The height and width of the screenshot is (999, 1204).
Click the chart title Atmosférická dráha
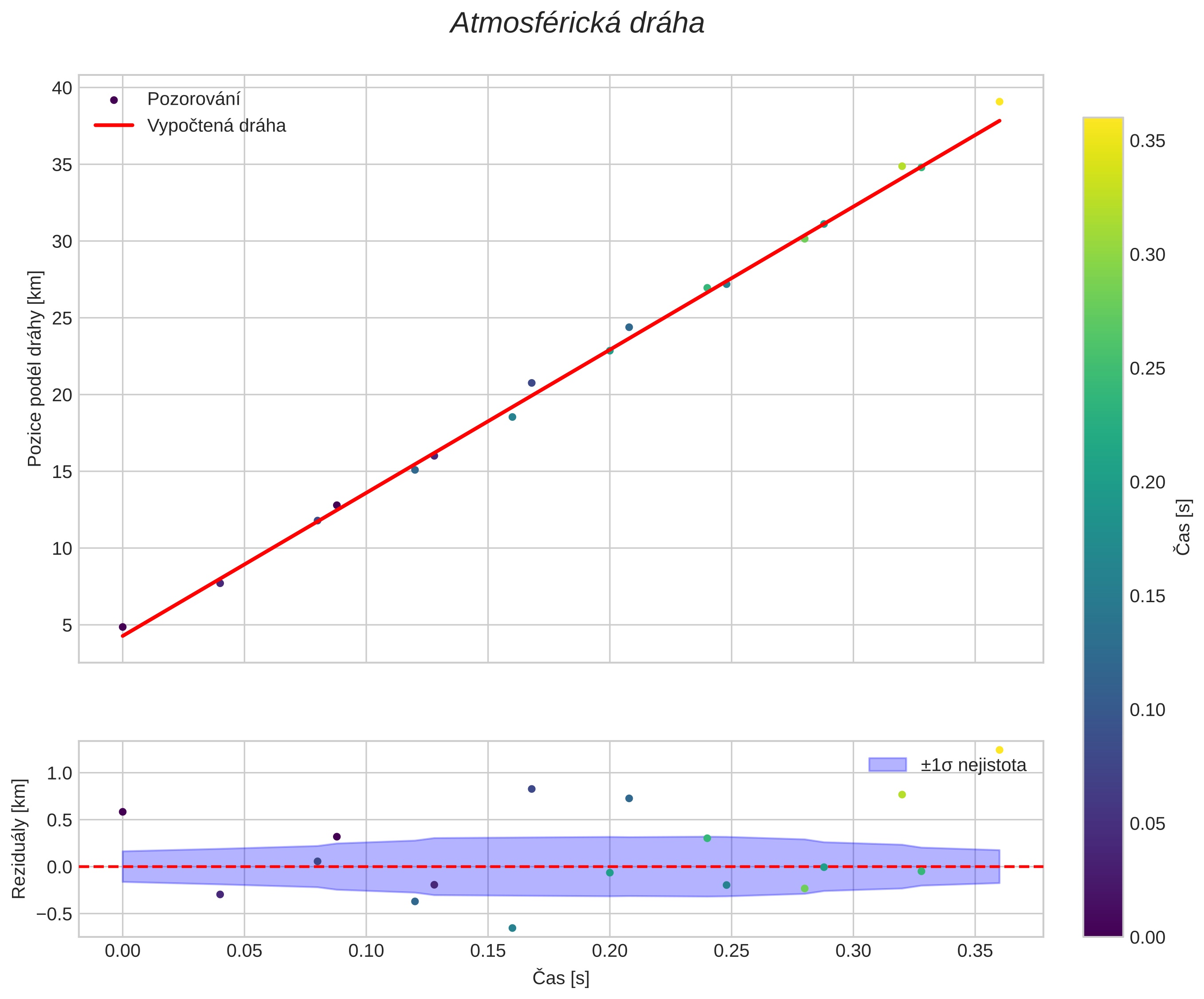[577, 24]
